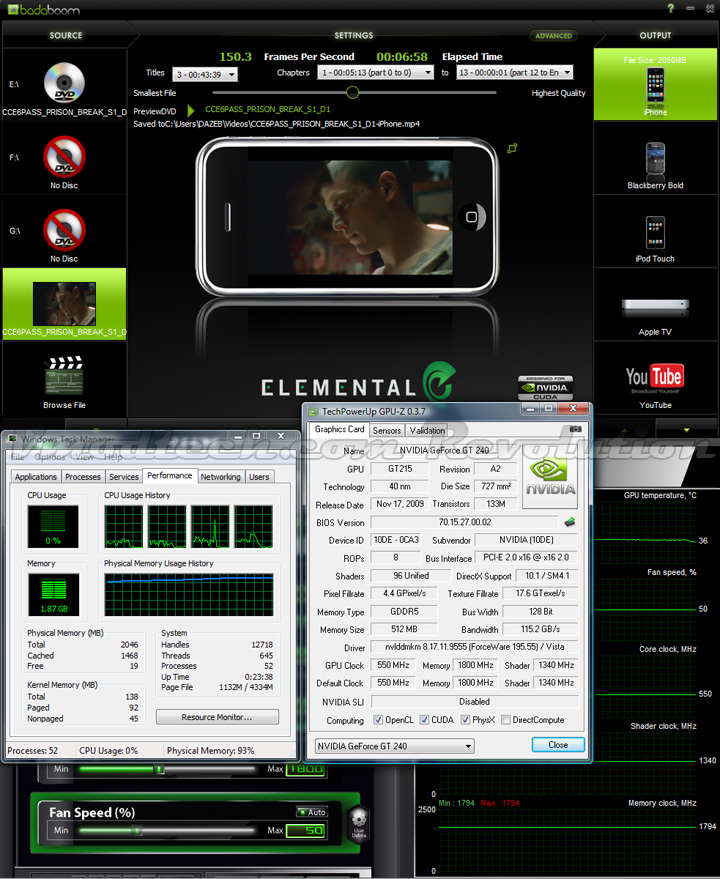This screenshot has height=879, width=720.
Task: Select the Prison Break video thumbnail source
Action: [x=64, y=303]
